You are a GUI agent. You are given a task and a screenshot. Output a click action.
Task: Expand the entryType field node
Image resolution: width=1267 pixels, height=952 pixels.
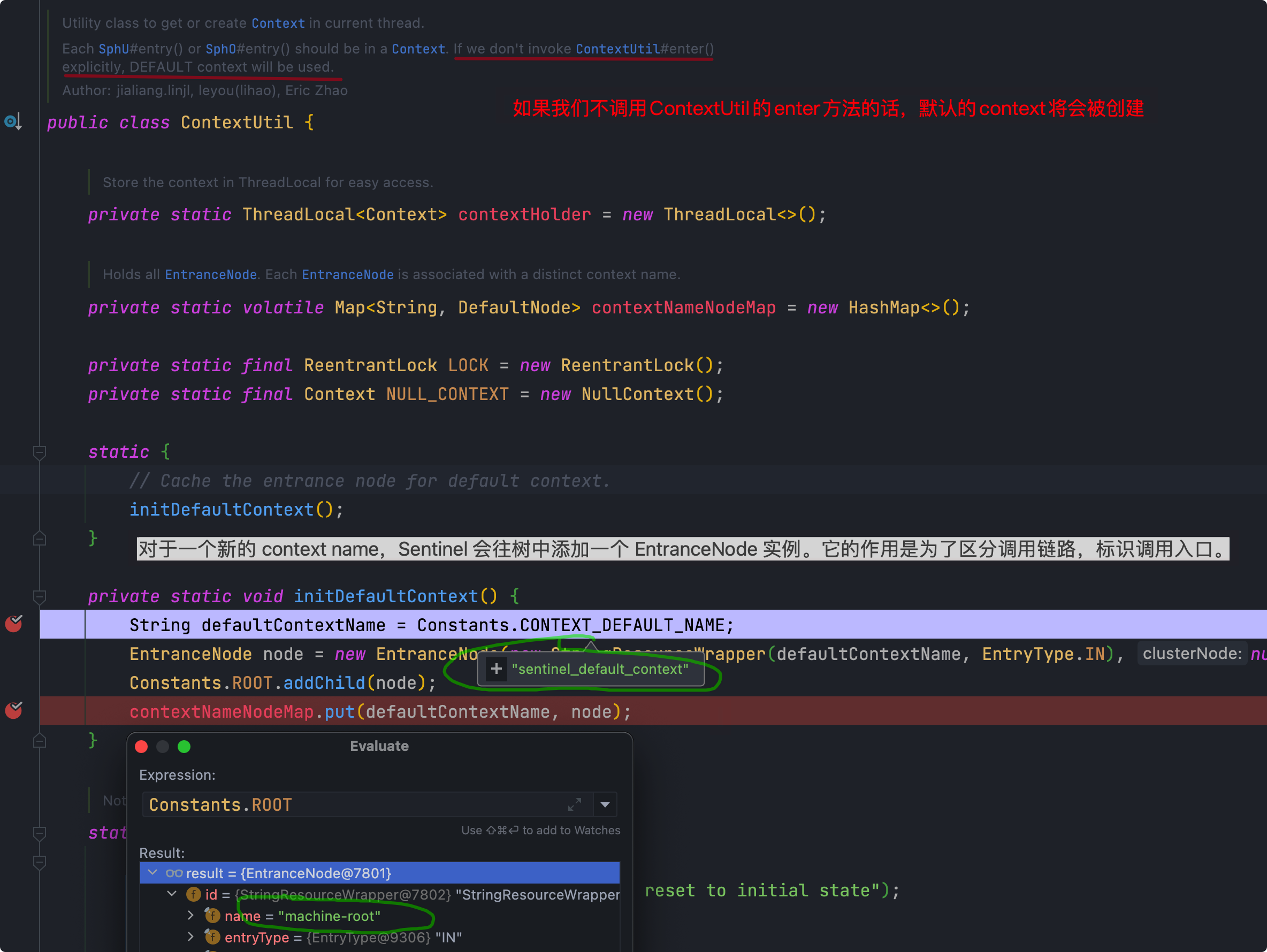(x=190, y=937)
